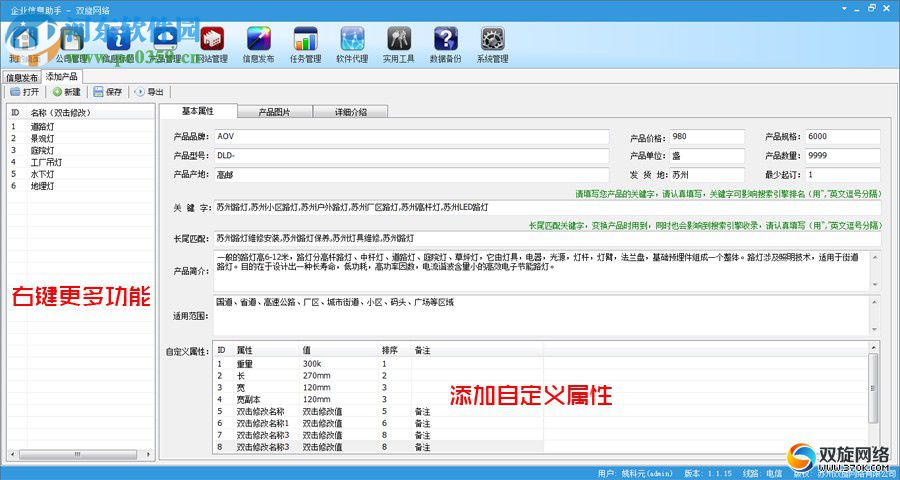Viewport: 900px width, 480px height.
Task: Click the 产品产地 field containing 高邮
Action: pyautogui.click(x=411, y=175)
